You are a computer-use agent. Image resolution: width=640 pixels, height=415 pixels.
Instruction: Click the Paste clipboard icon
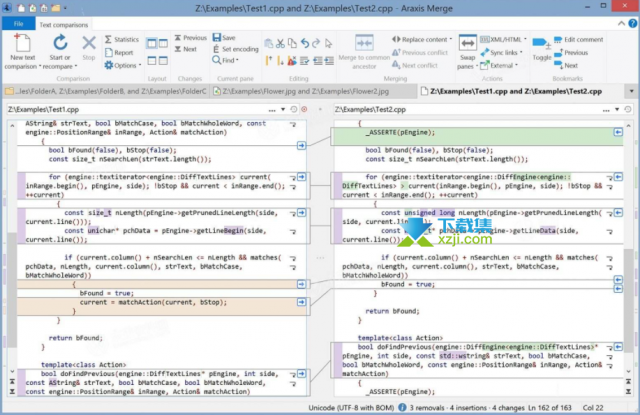pyautogui.click(x=269, y=43)
